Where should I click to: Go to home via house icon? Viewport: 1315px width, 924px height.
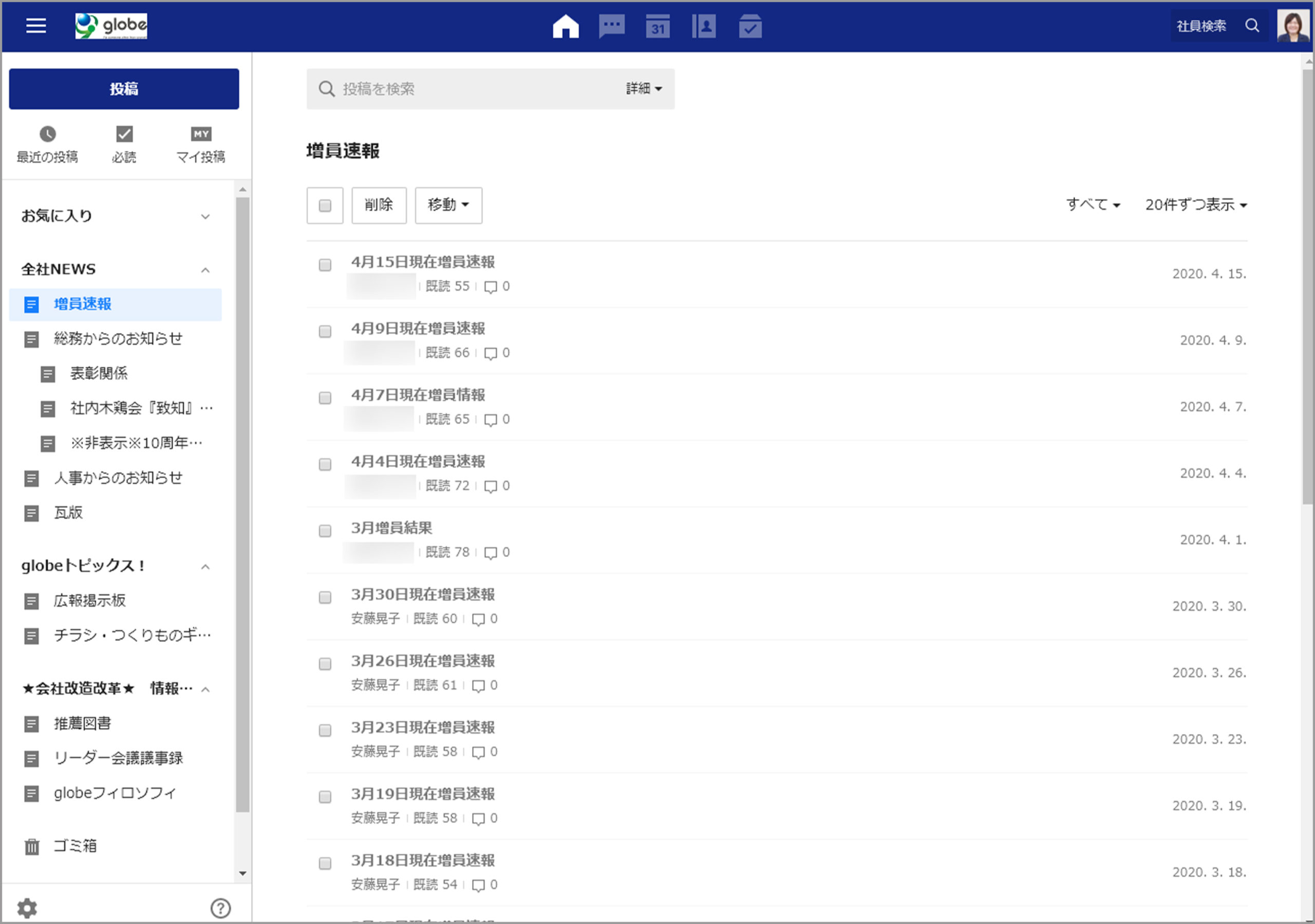click(x=565, y=26)
